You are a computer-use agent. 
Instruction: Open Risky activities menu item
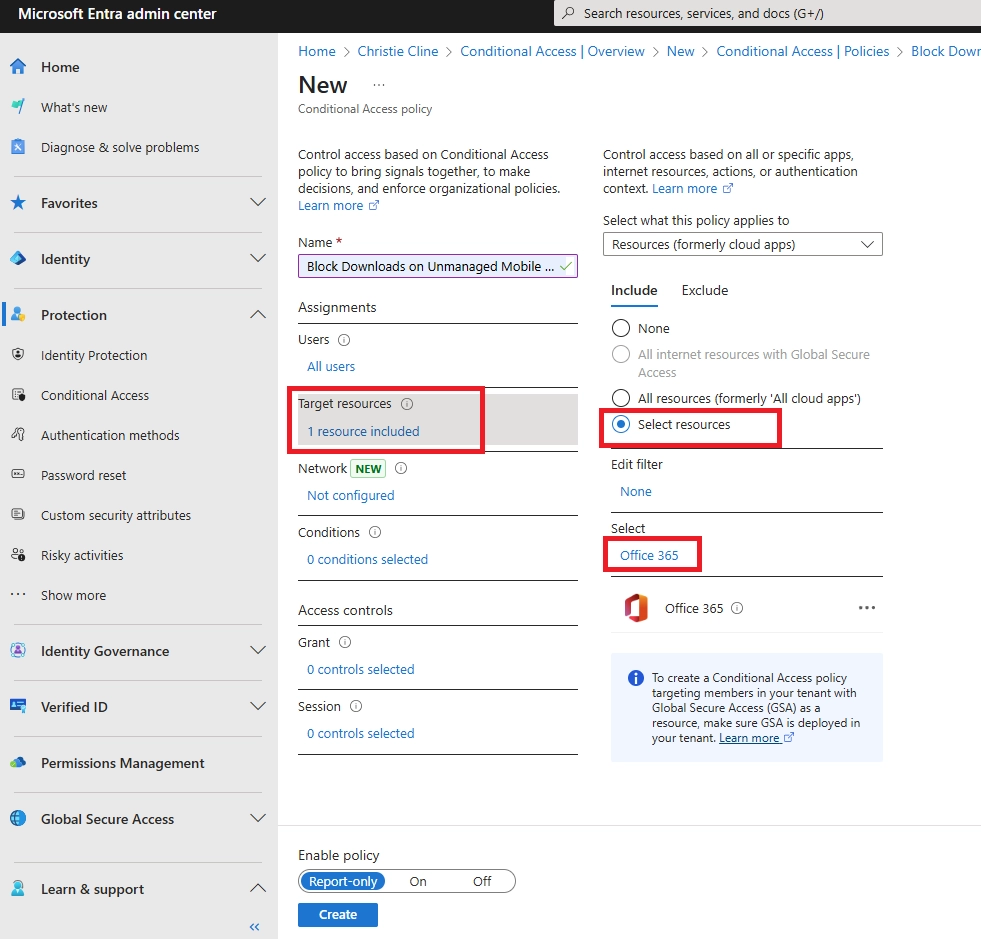pos(82,555)
